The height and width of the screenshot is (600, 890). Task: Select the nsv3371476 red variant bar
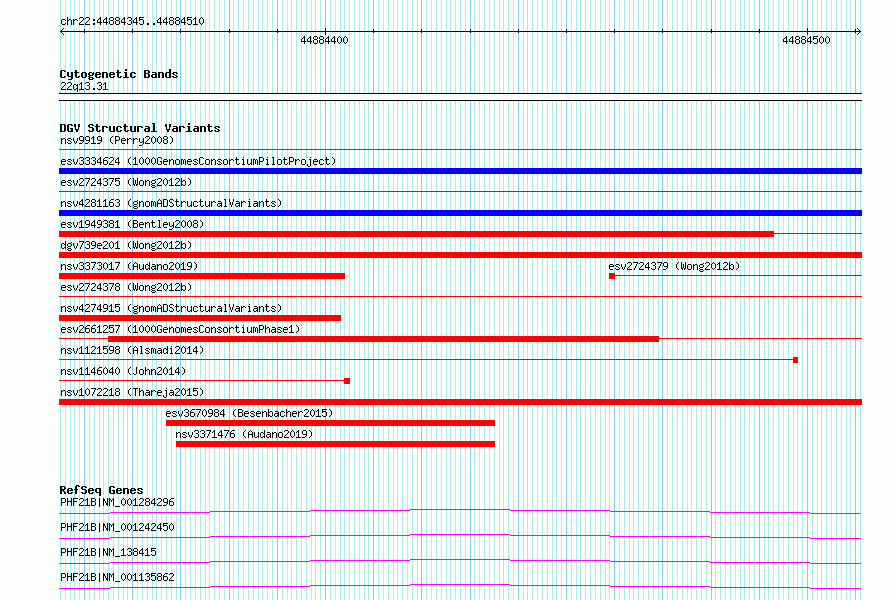click(335, 444)
